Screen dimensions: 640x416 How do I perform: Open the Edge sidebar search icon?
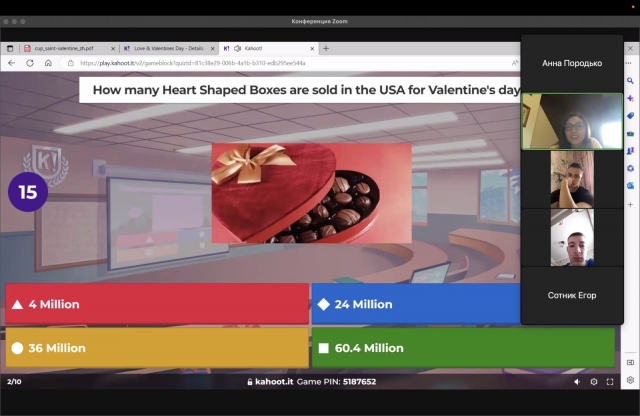click(x=630, y=81)
